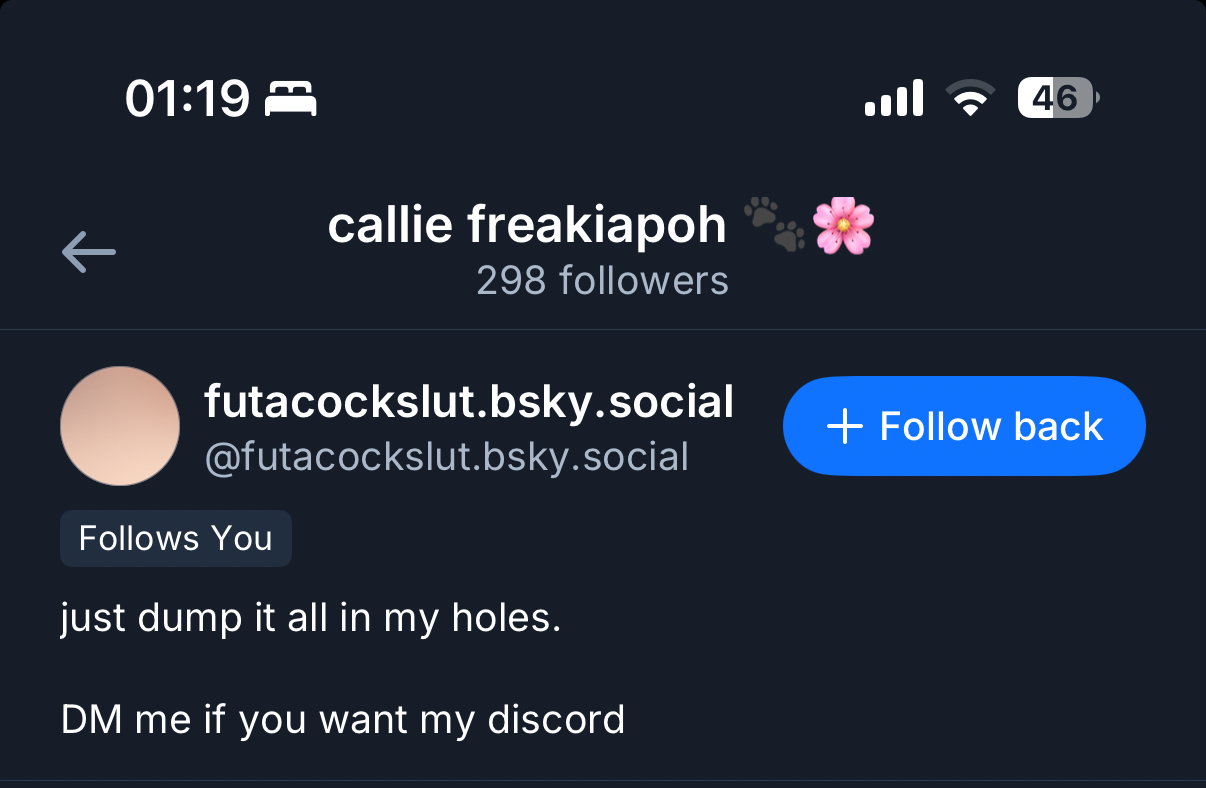
Task: Click the 'DM me' phrase in the bio
Action: pos(127,719)
